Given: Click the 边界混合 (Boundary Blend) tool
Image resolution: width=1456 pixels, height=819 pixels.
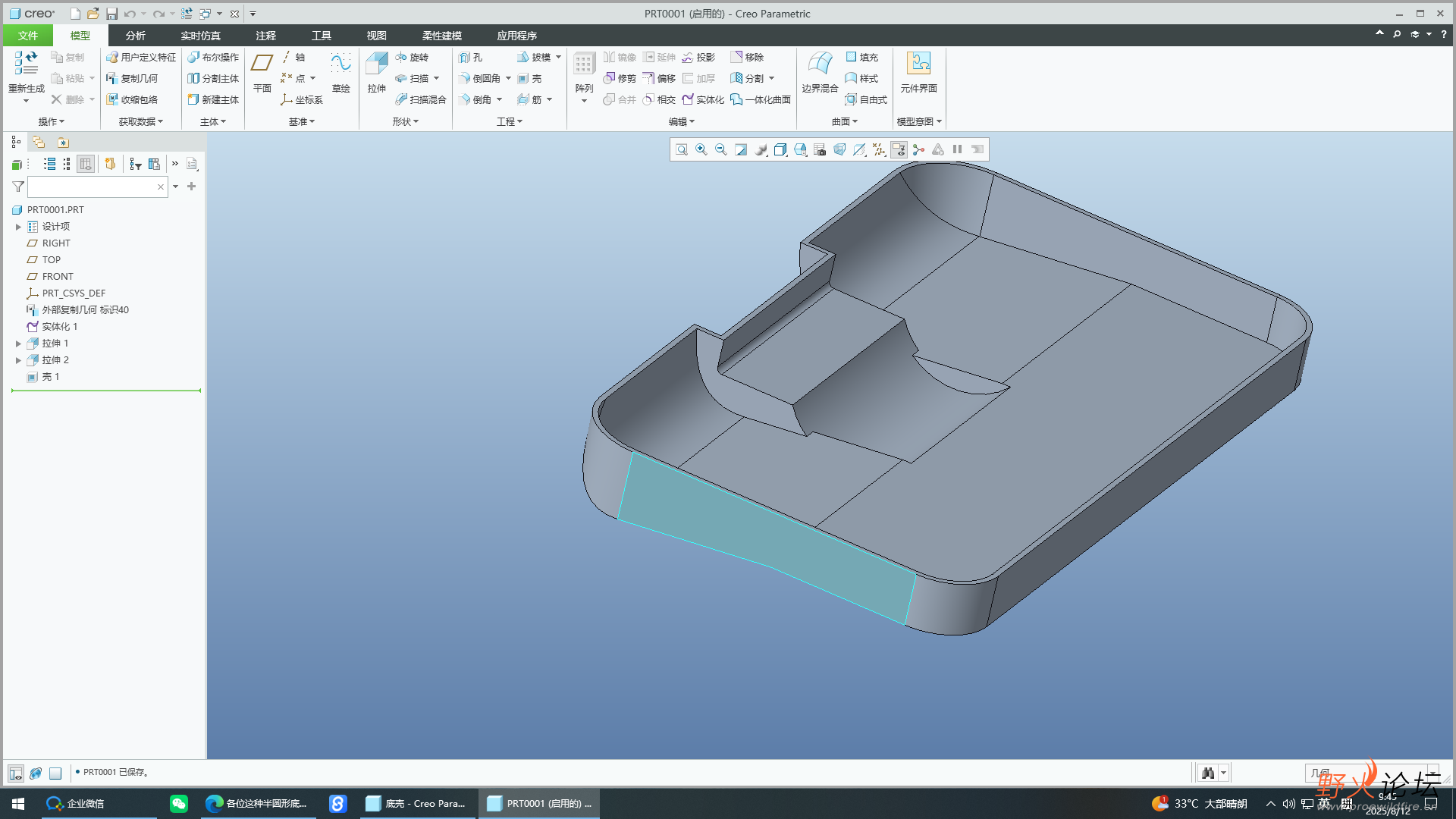Looking at the screenshot, I should tap(820, 73).
